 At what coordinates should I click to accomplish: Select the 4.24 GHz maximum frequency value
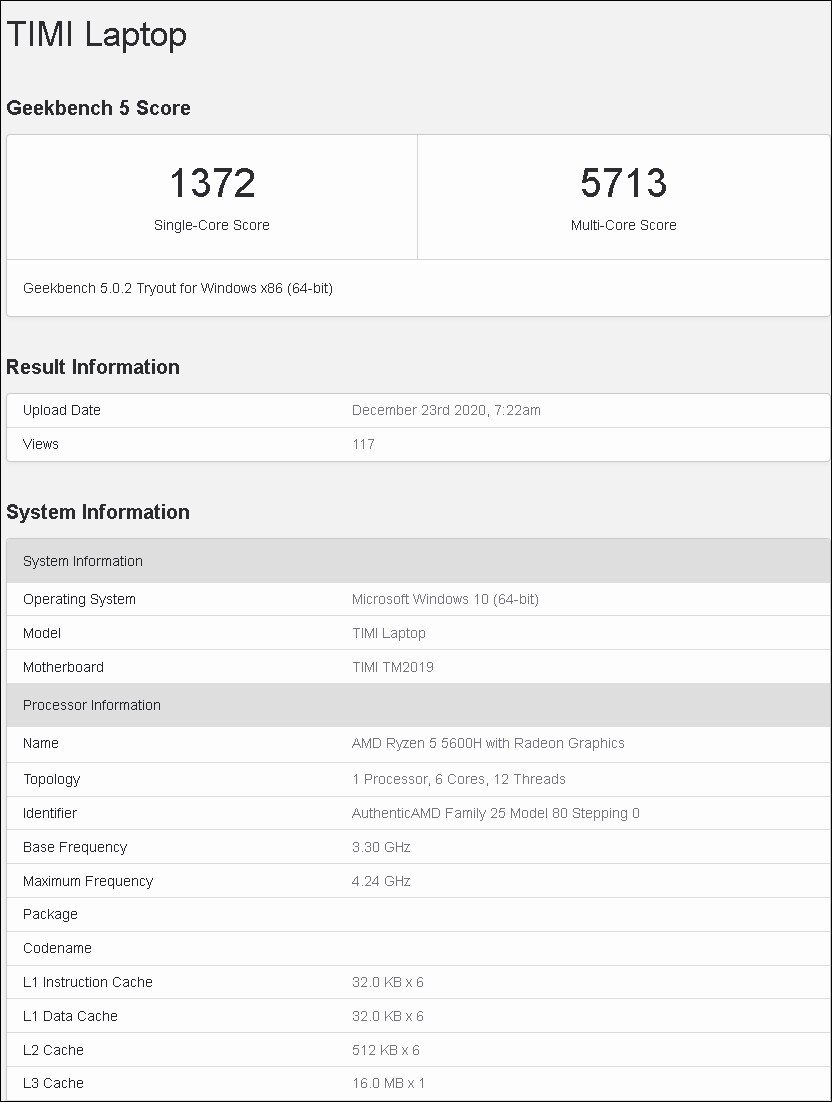pos(381,881)
